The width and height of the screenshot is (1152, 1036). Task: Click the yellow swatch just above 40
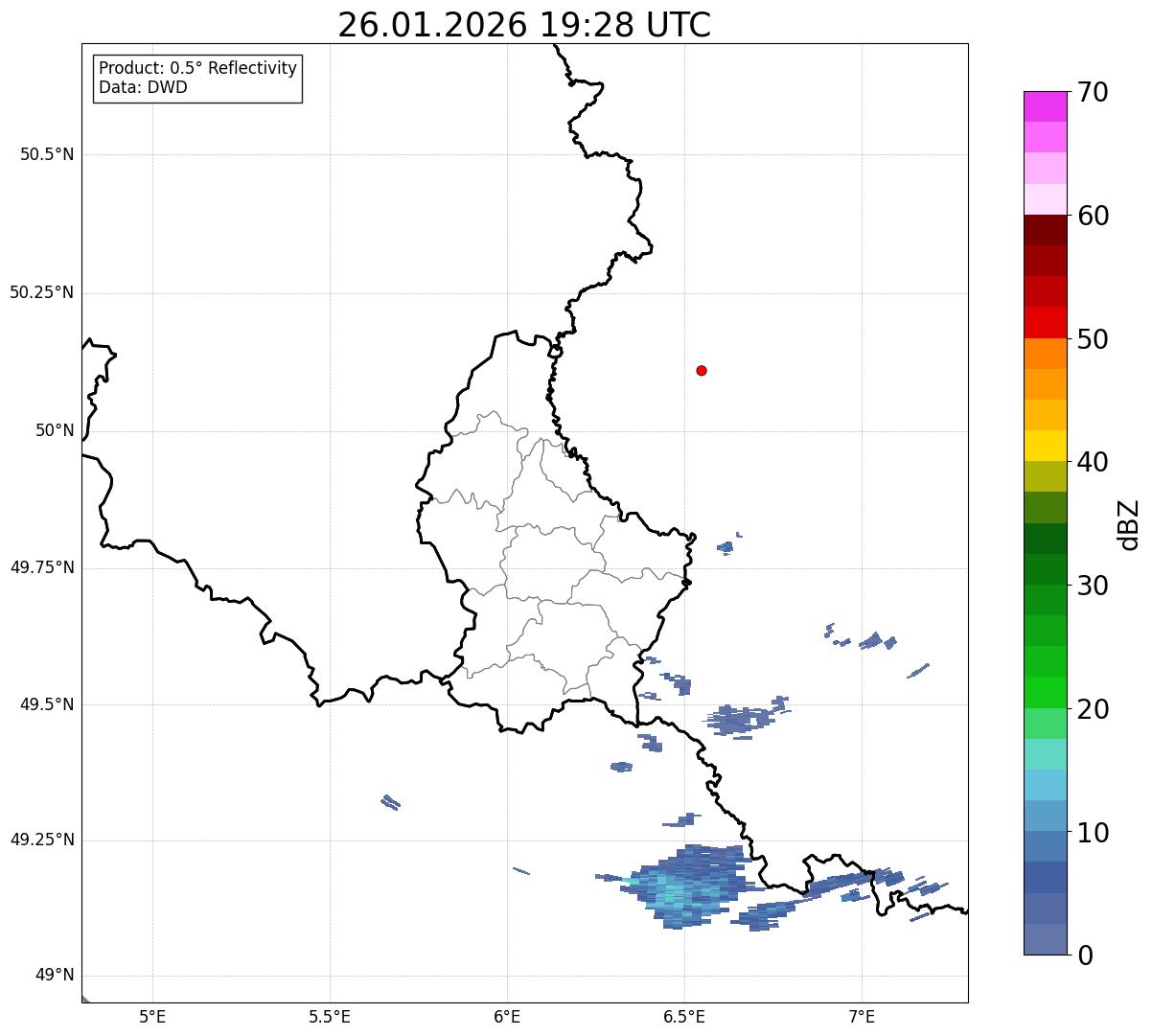point(1045,446)
